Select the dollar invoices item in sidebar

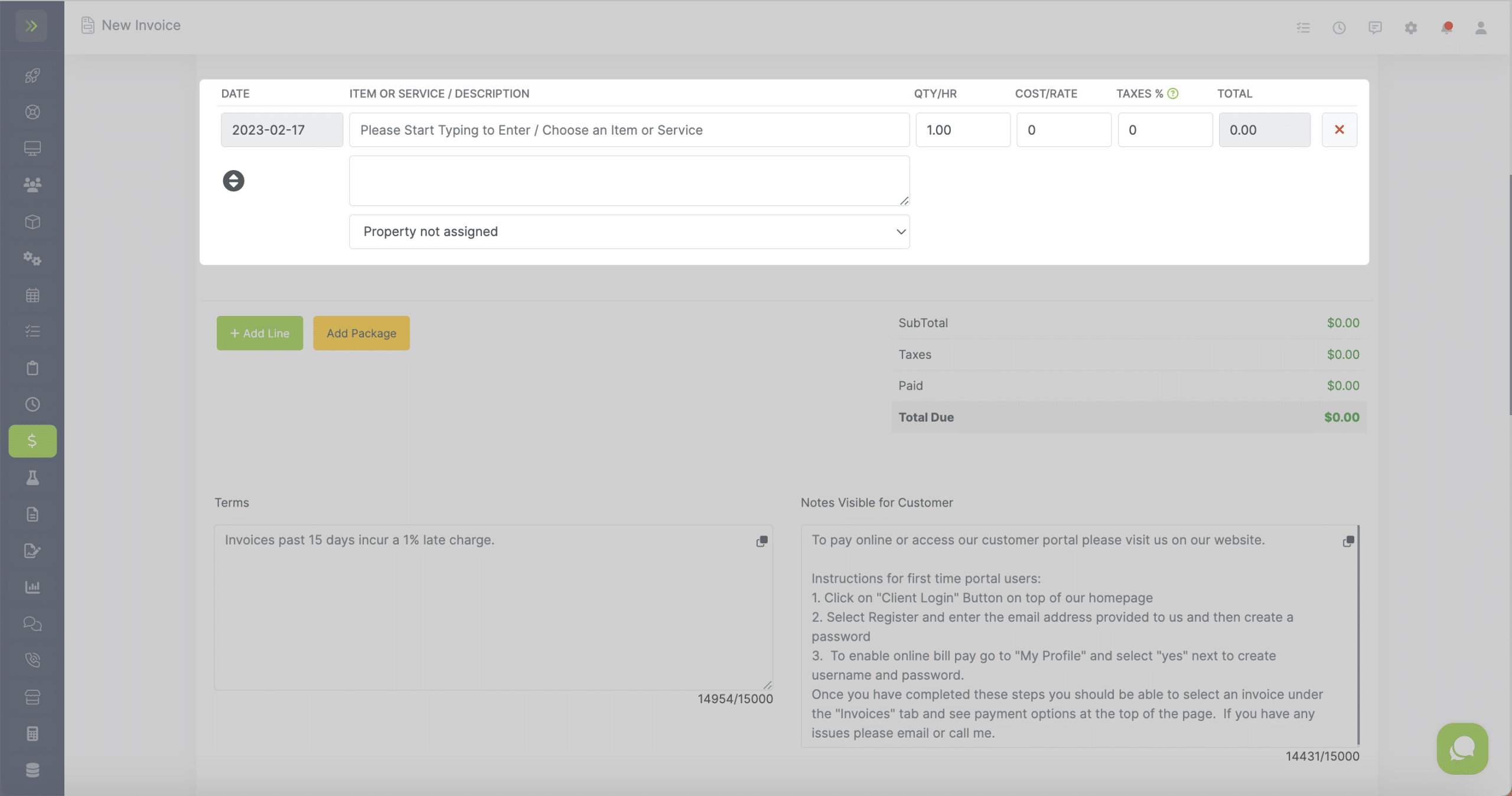point(32,441)
